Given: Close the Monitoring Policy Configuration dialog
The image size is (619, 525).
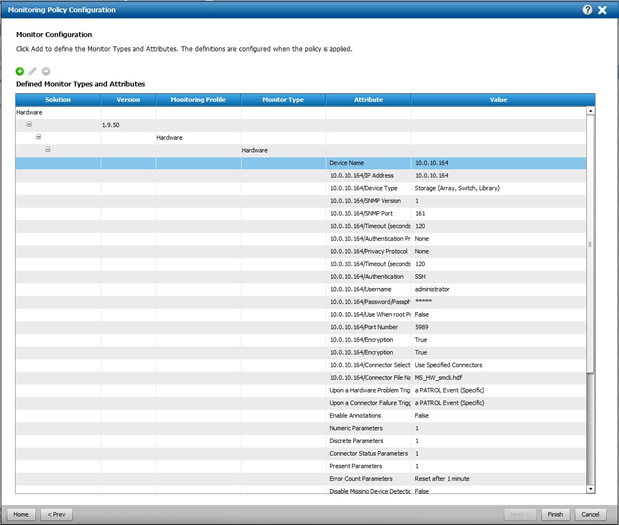Looking at the screenshot, I should 602,10.
